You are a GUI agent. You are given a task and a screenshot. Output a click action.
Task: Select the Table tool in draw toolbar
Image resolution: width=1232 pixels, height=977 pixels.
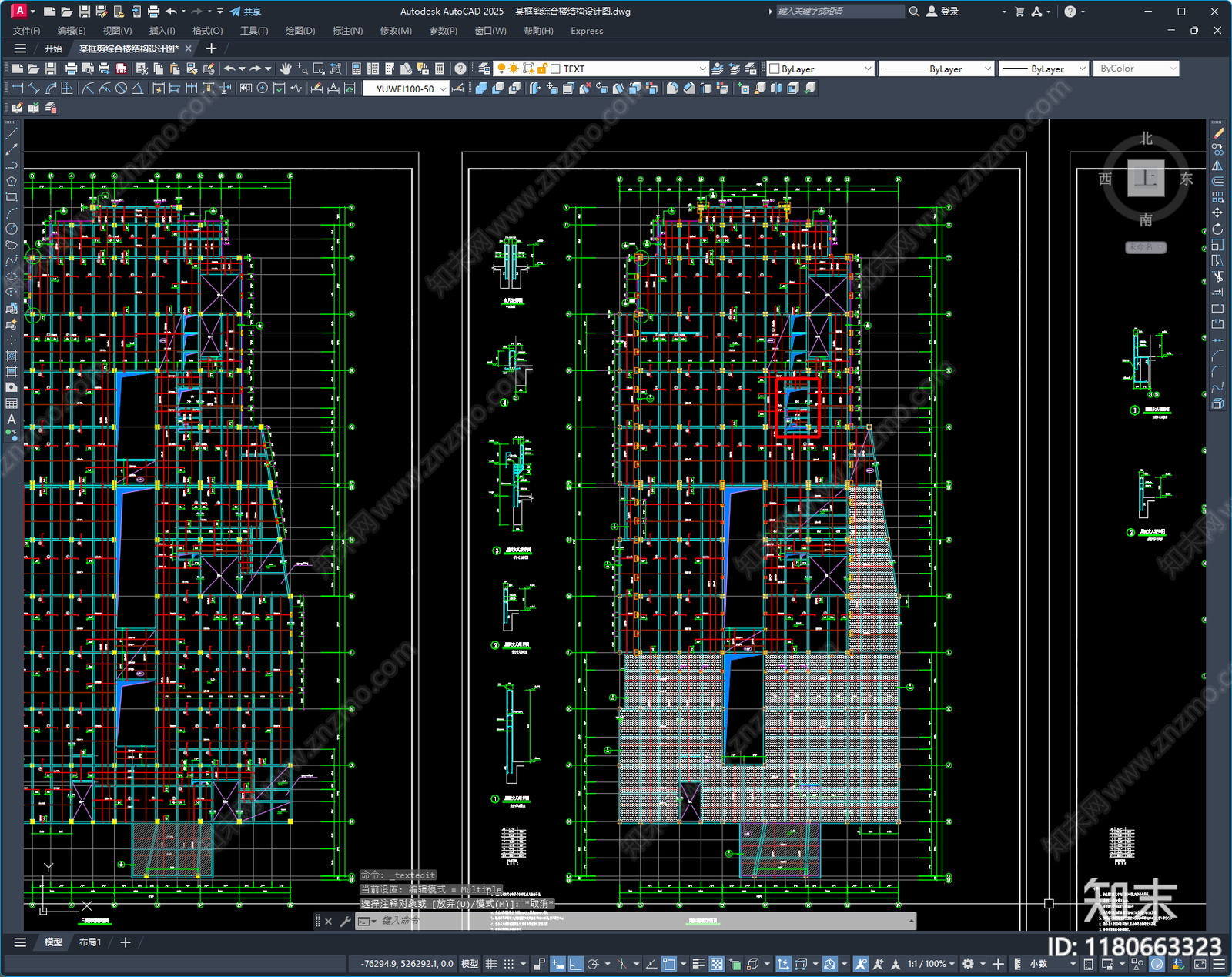click(x=12, y=403)
